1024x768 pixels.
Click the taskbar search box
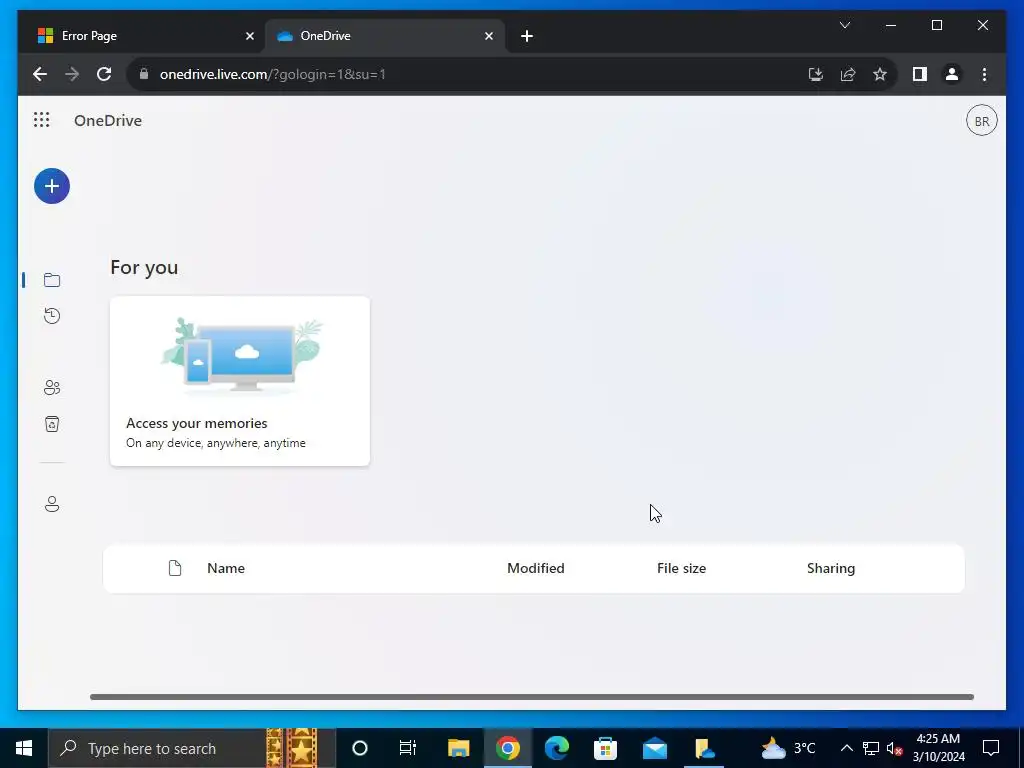[x=192, y=748]
